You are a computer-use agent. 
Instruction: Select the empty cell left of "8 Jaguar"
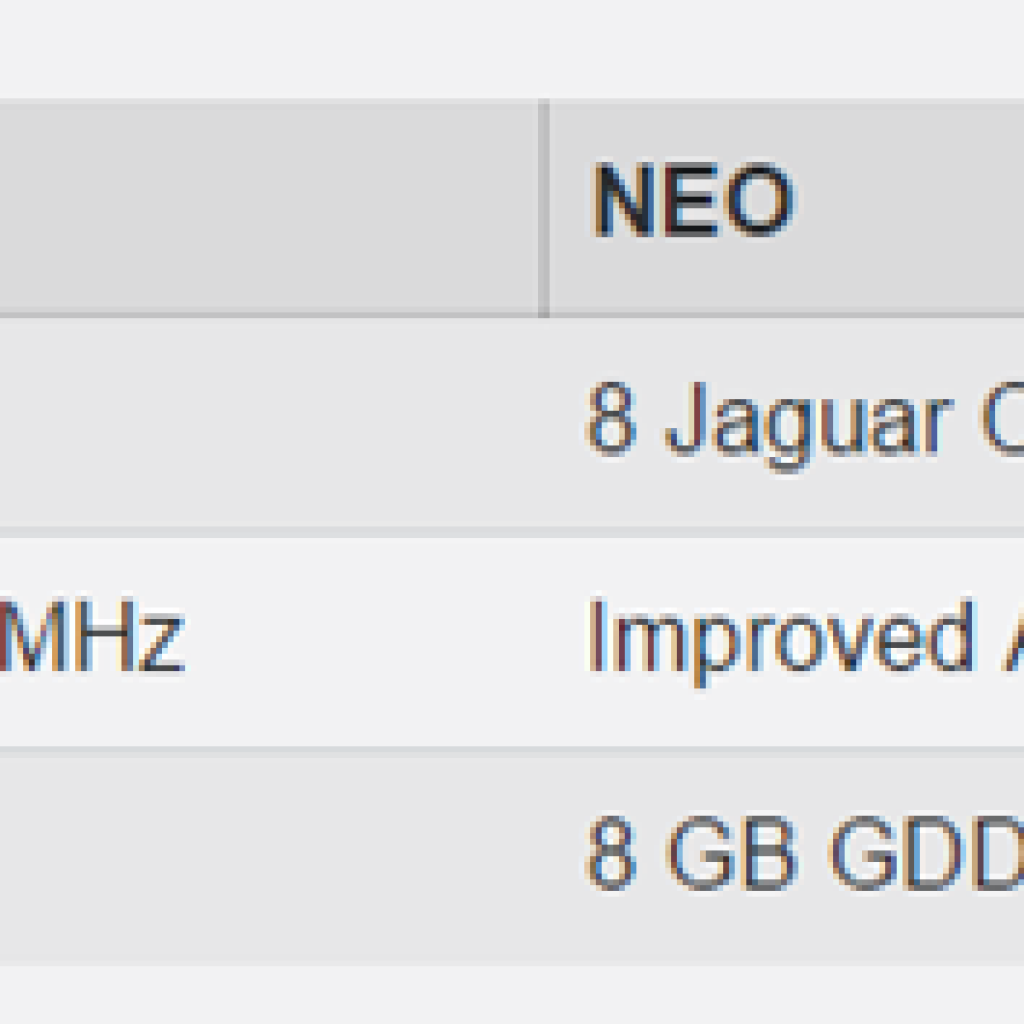point(270,422)
